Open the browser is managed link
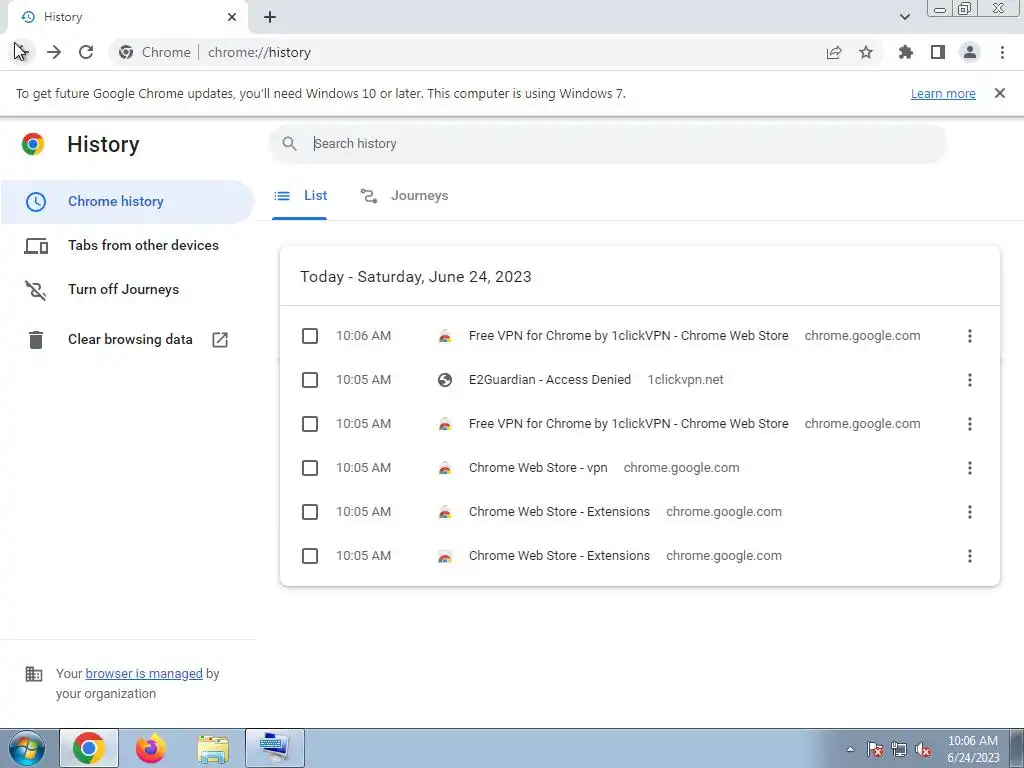 pos(144,673)
